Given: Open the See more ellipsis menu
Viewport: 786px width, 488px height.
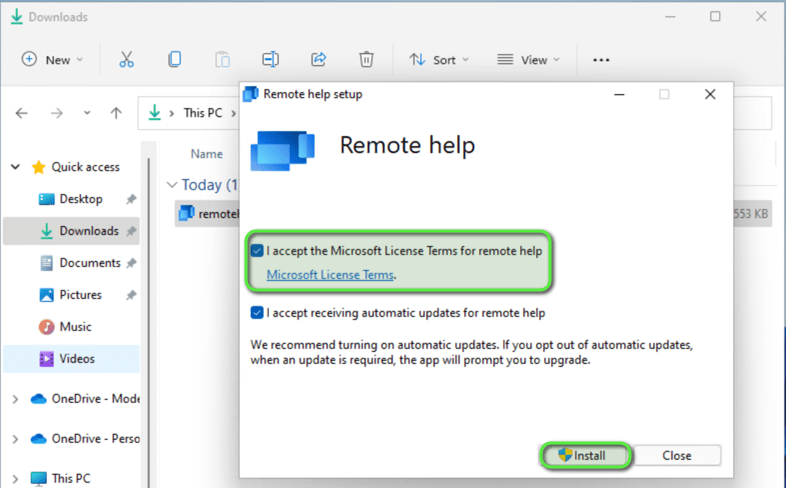Looking at the screenshot, I should [x=601, y=60].
